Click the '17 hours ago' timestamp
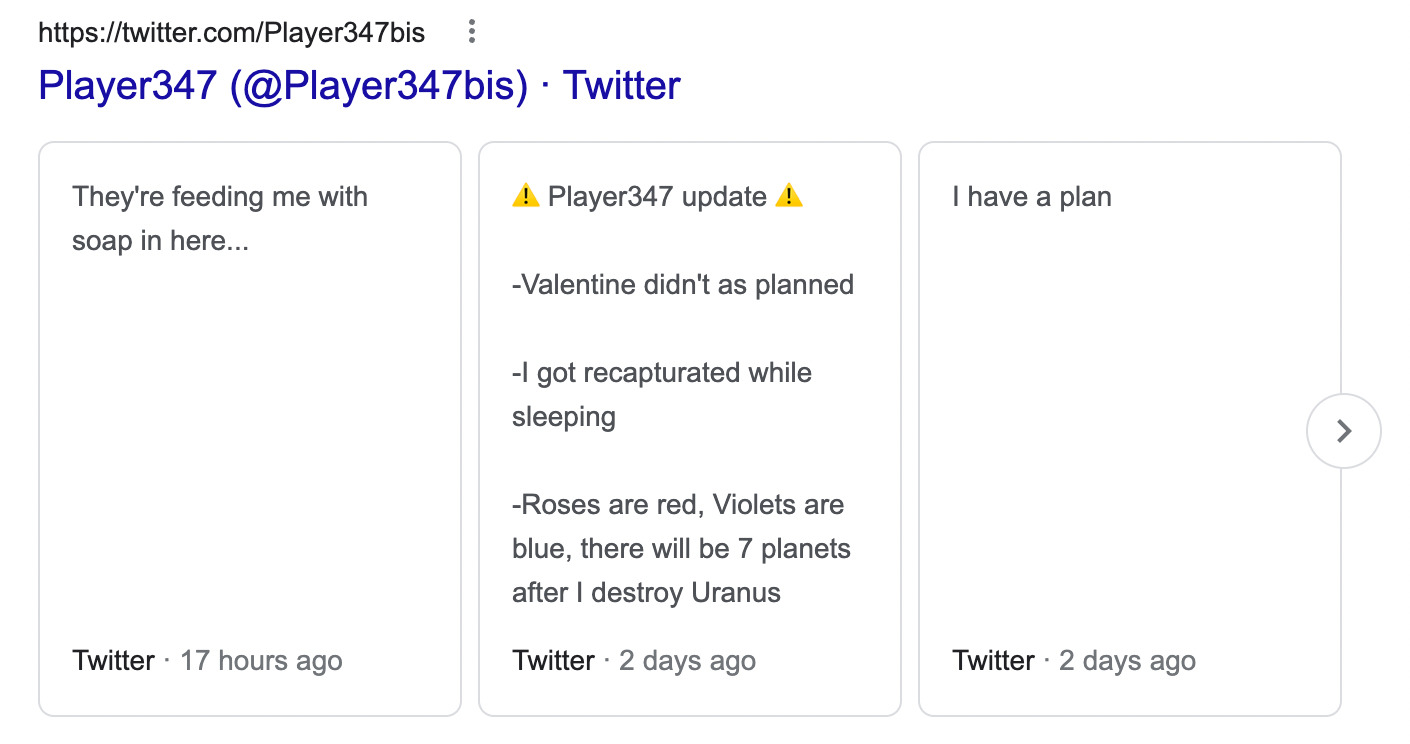Image resolution: width=1410 pixels, height=744 pixels. click(x=261, y=661)
